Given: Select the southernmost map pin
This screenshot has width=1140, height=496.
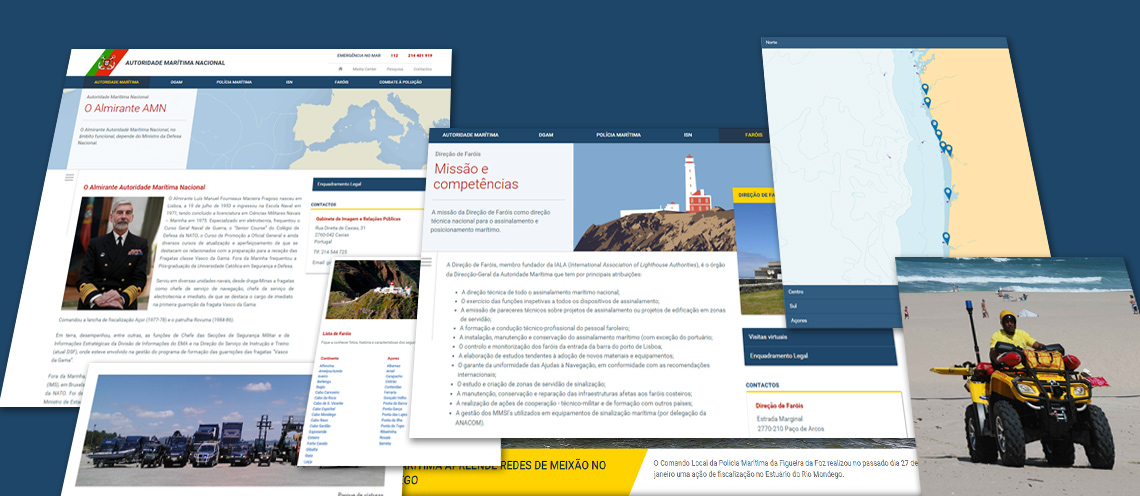Looking at the screenshot, I should pyautogui.click(x=946, y=238).
